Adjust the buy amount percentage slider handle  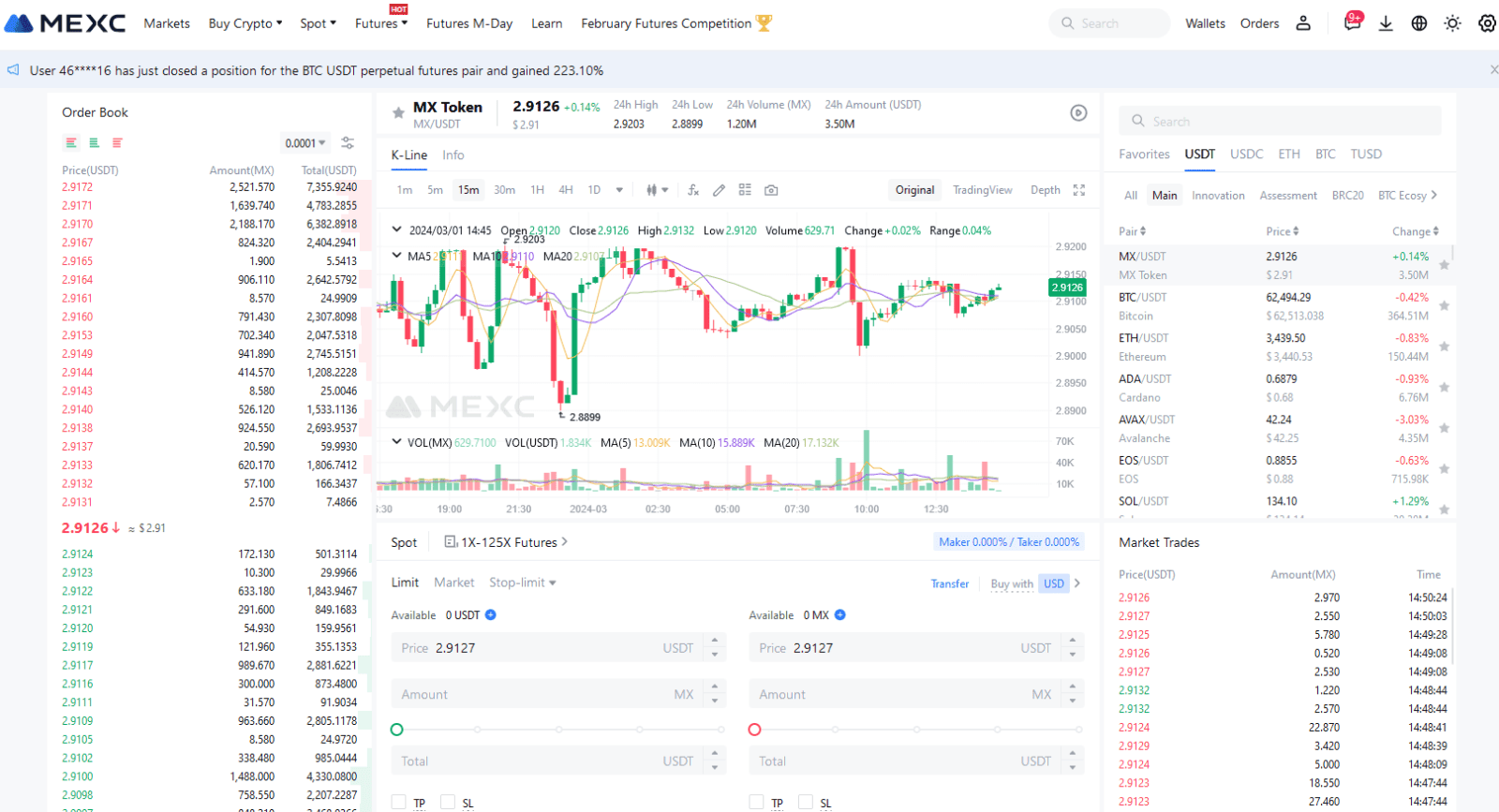point(397,730)
